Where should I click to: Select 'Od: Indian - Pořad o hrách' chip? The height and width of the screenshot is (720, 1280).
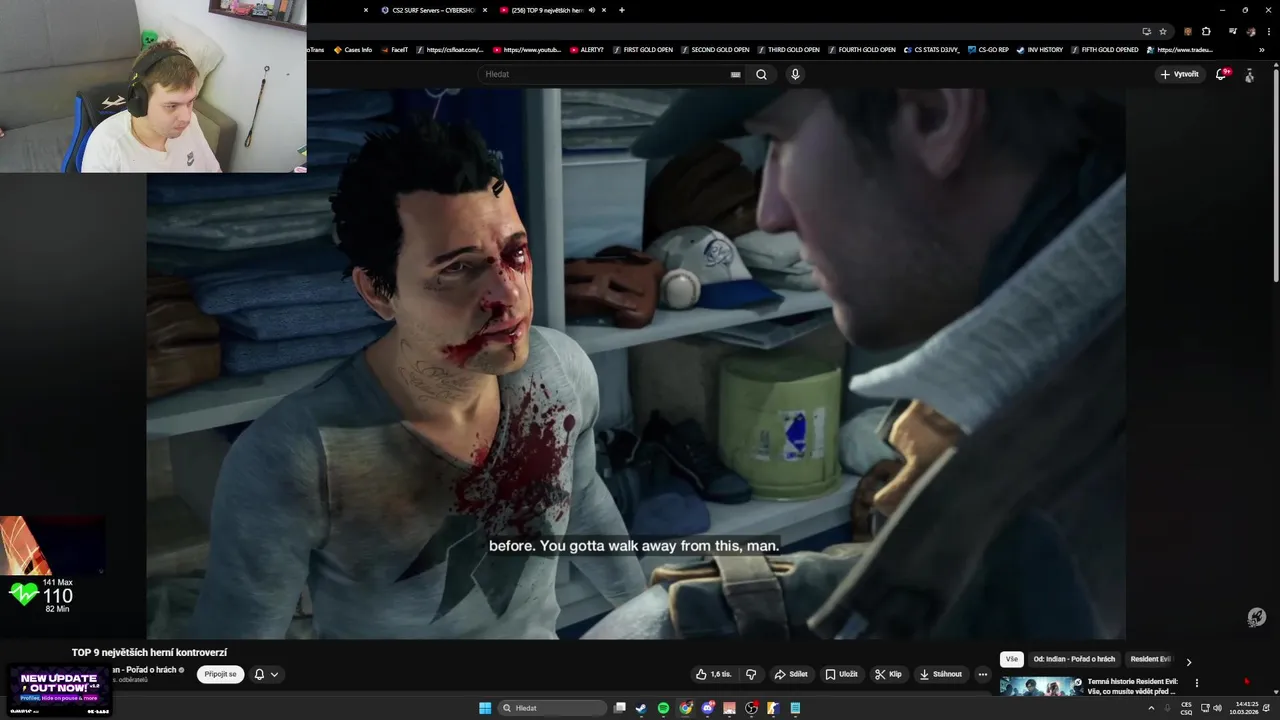(x=1074, y=659)
